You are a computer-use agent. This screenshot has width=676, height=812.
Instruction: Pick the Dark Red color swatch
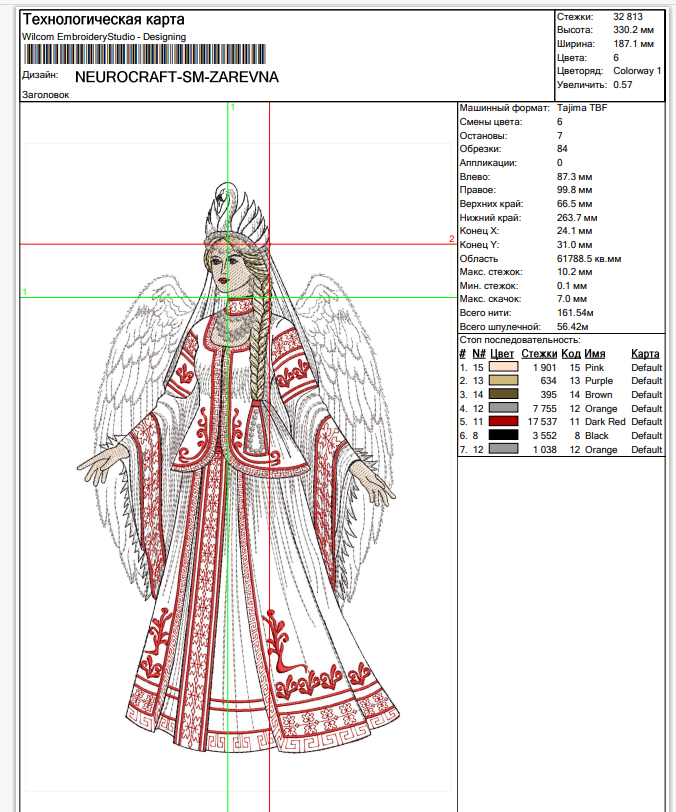pos(504,422)
